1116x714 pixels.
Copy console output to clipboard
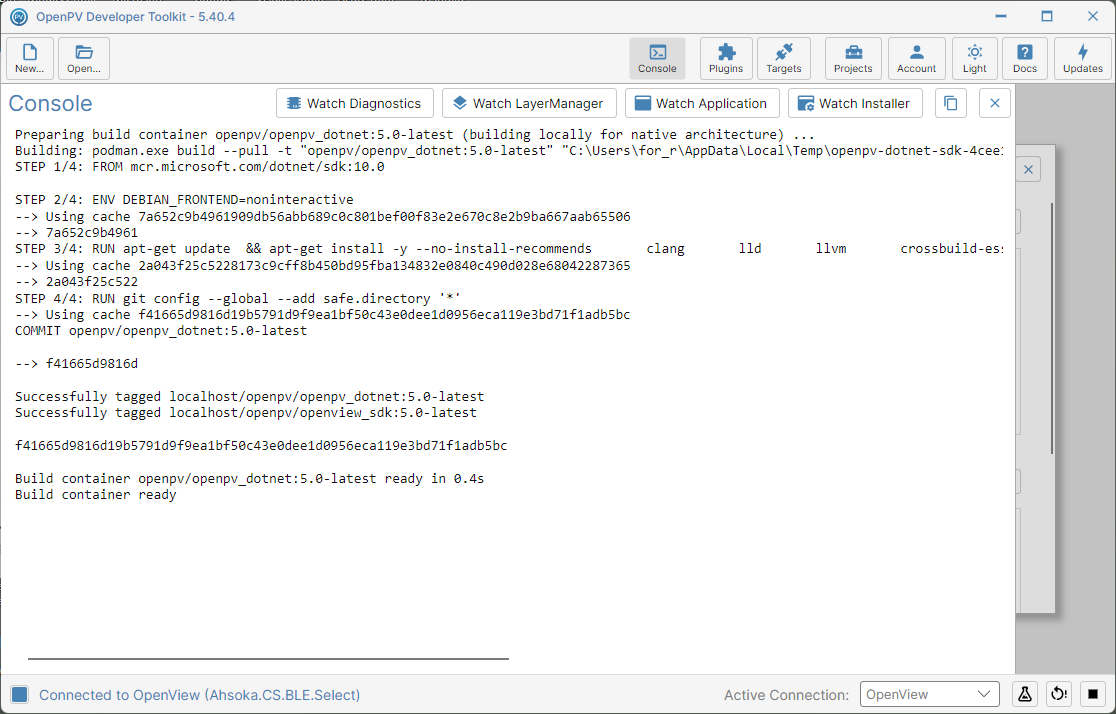[x=950, y=103]
